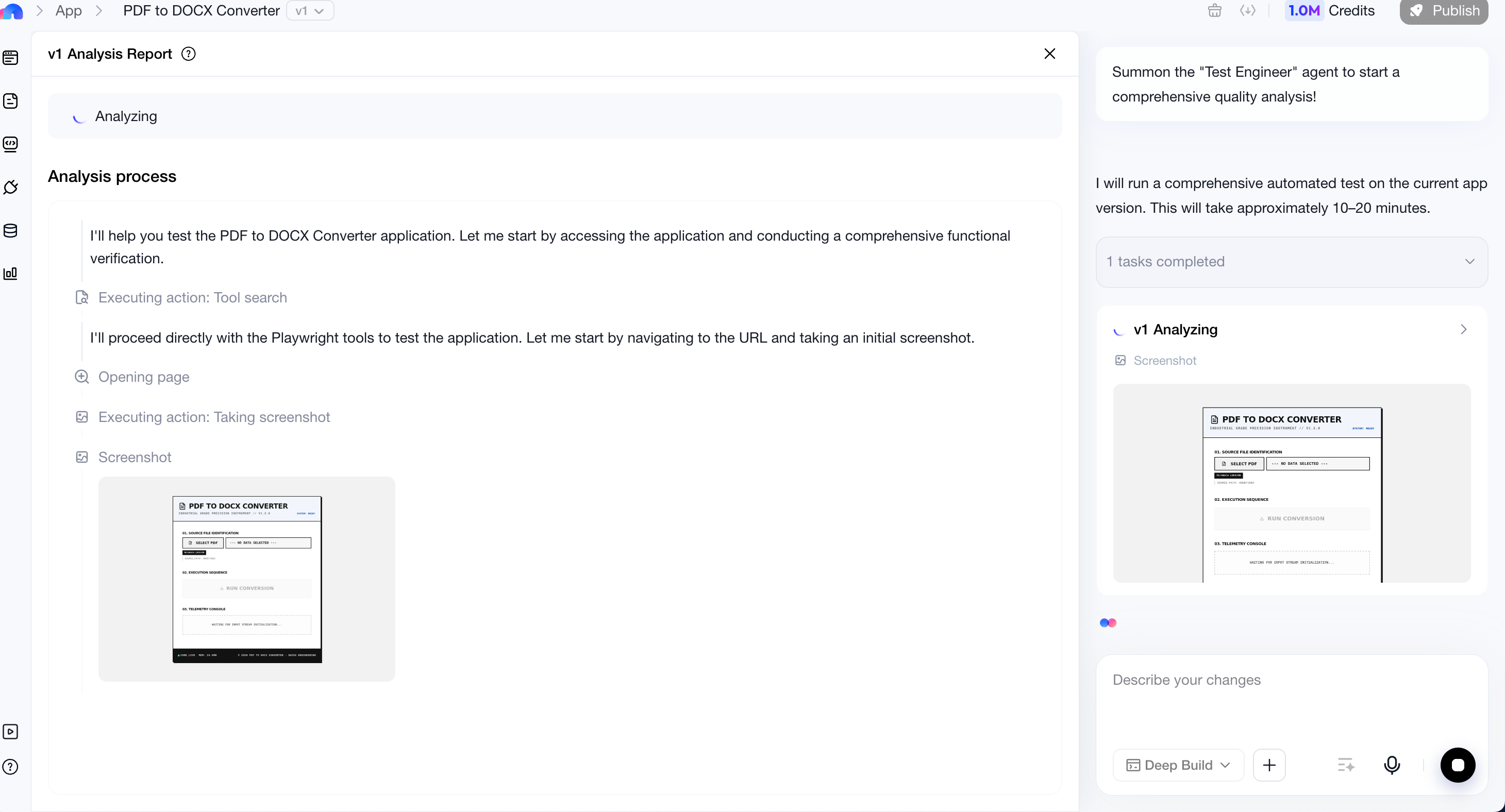Click the Opening page magnifier icon
This screenshot has height=812, width=1505.
point(82,377)
